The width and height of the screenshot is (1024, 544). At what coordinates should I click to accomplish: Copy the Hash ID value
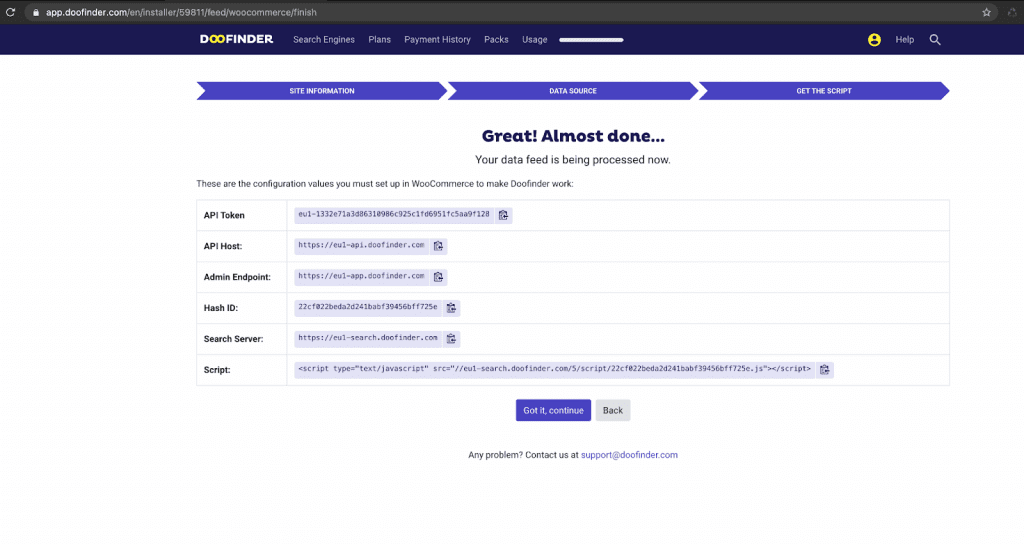pos(451,308)
